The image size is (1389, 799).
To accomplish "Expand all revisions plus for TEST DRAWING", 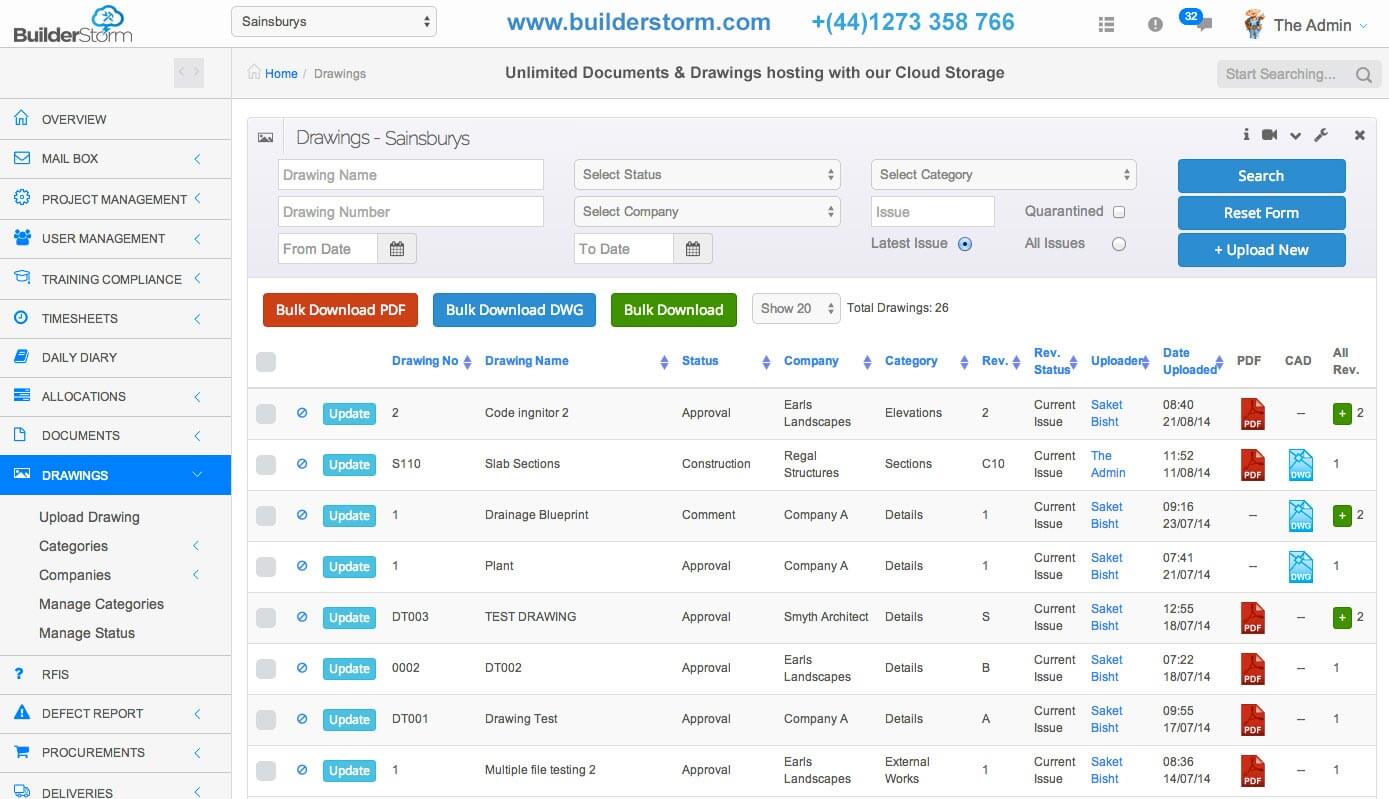I will click(x=1342, y=617).
